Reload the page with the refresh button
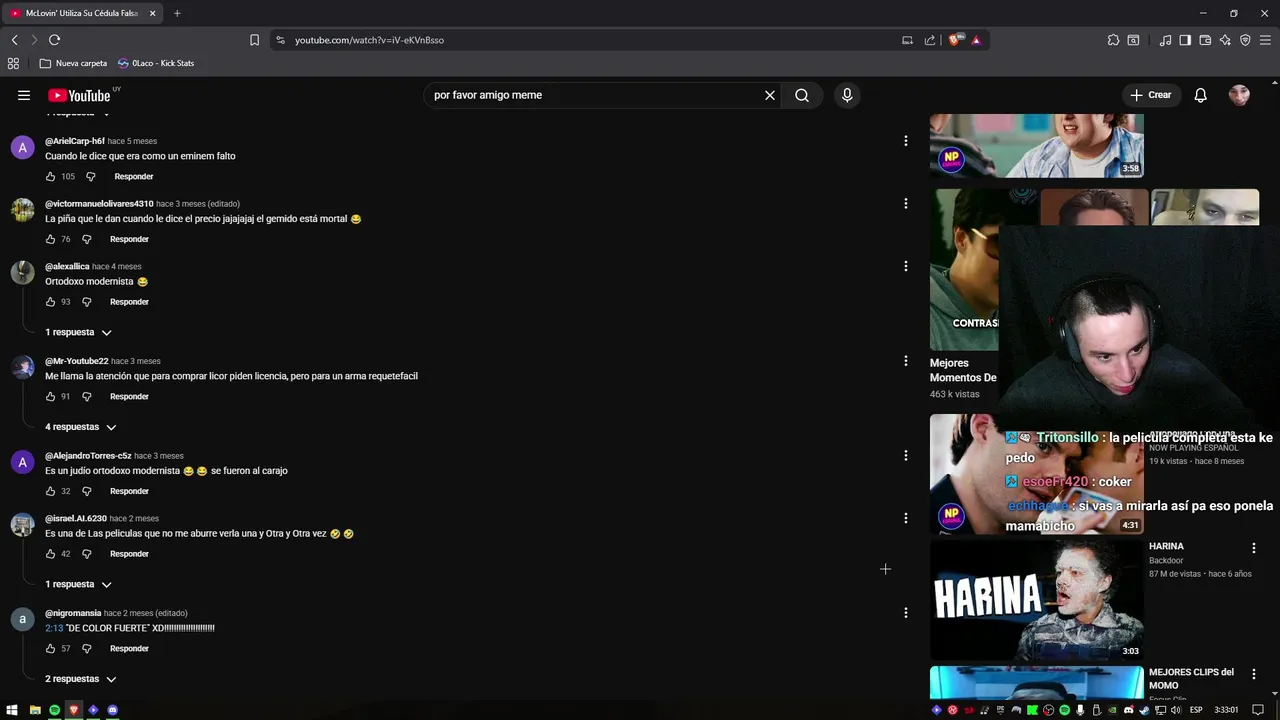This screenshot has height=720, width=1280. pyautogui.click(x=54, y=40)
